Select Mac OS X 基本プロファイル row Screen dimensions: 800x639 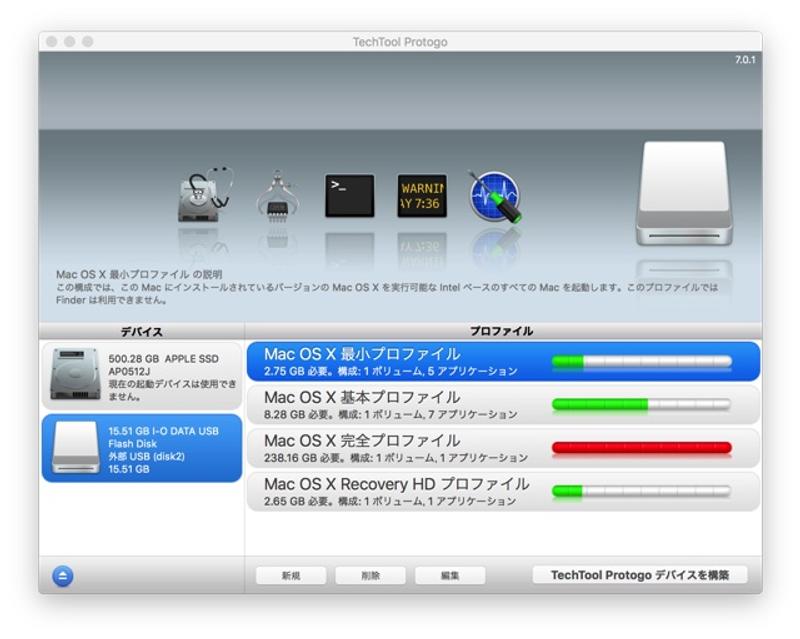click(503, 405)
